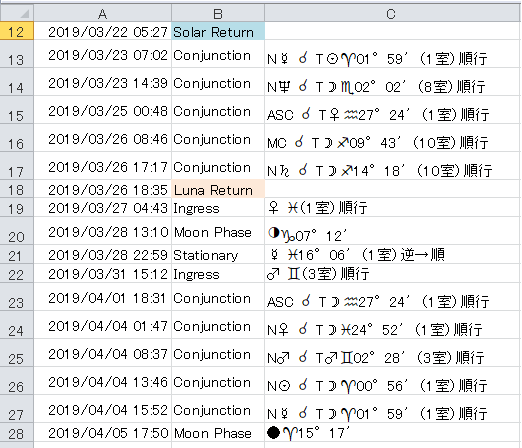Image resolution: width=522 pixels, height=448 pixels.
Task: Click cell with 14° 18' (10室)
Action: click(393, 166)
